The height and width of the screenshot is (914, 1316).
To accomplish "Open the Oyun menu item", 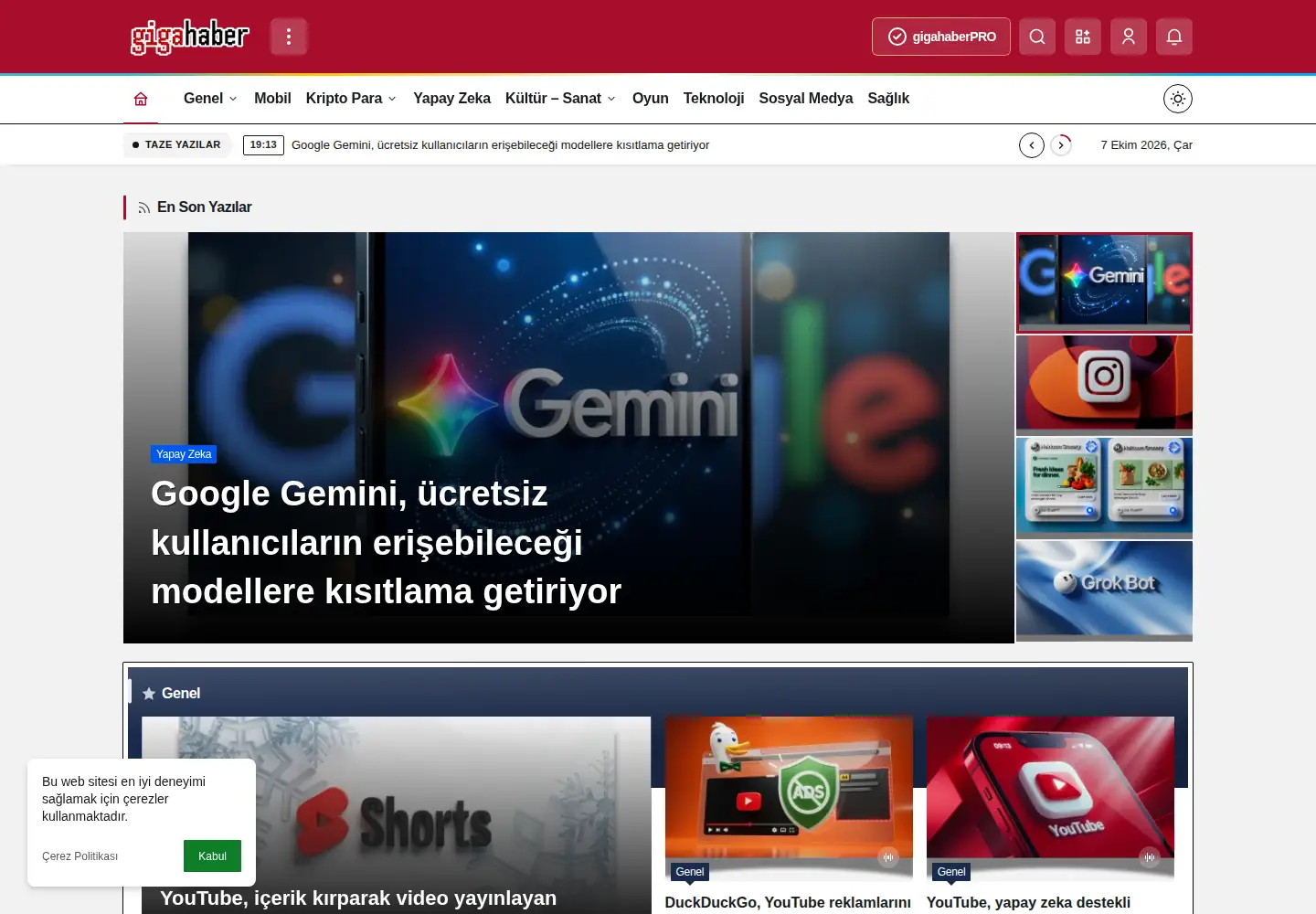I will pyautogui.click(x=651, y=99).
